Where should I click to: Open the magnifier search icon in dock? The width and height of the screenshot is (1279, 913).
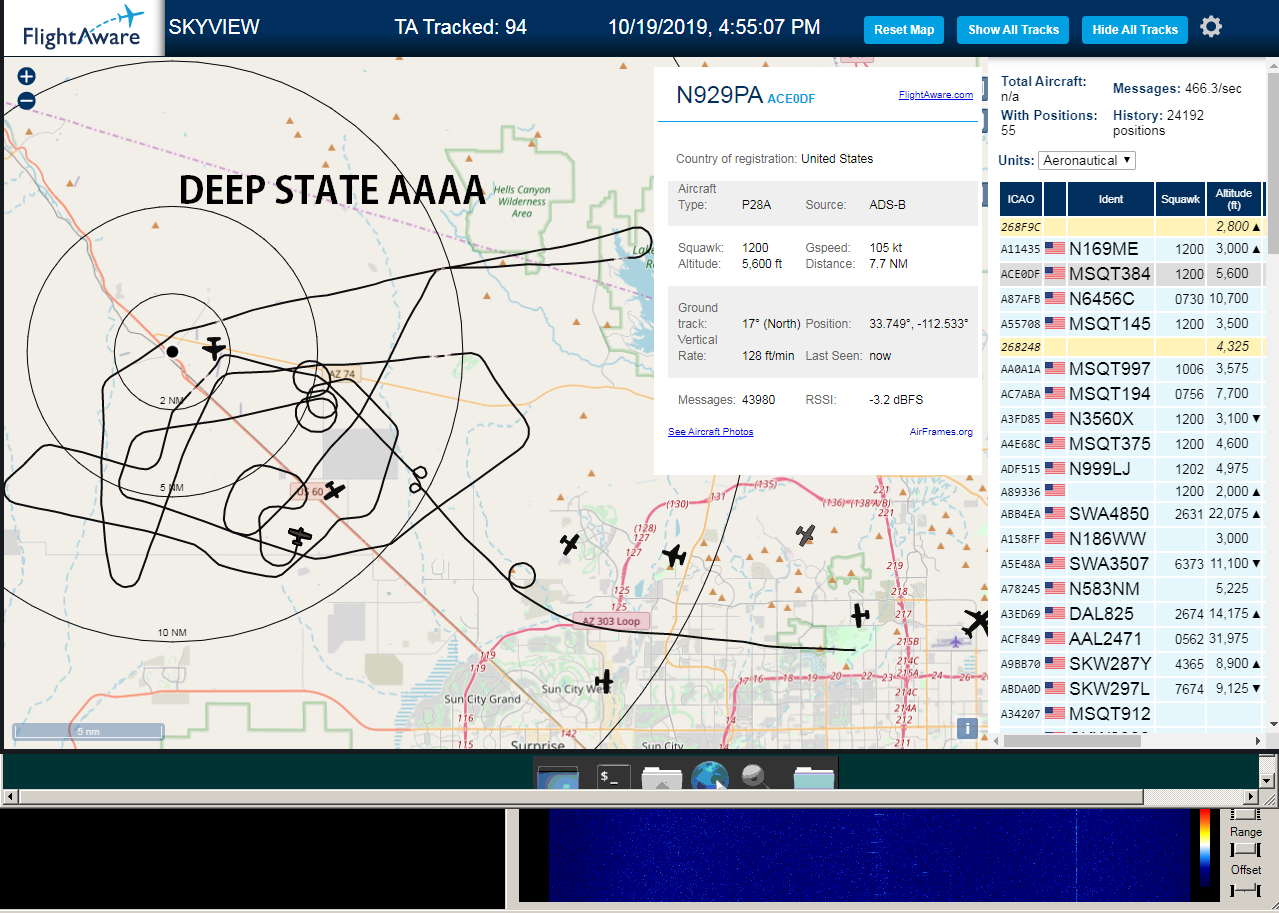point(755,776)
